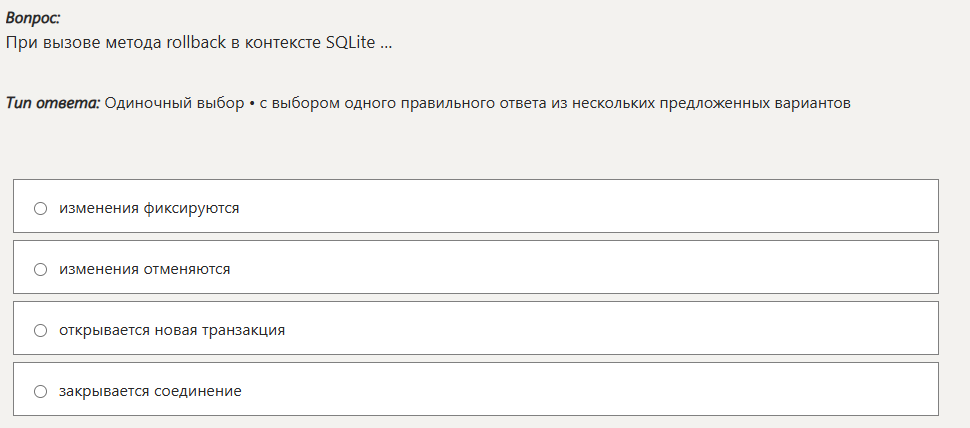Select the radio button for "изменения фиксируются"
Screen dimensions: 970x428
click(x=41, y=208)
